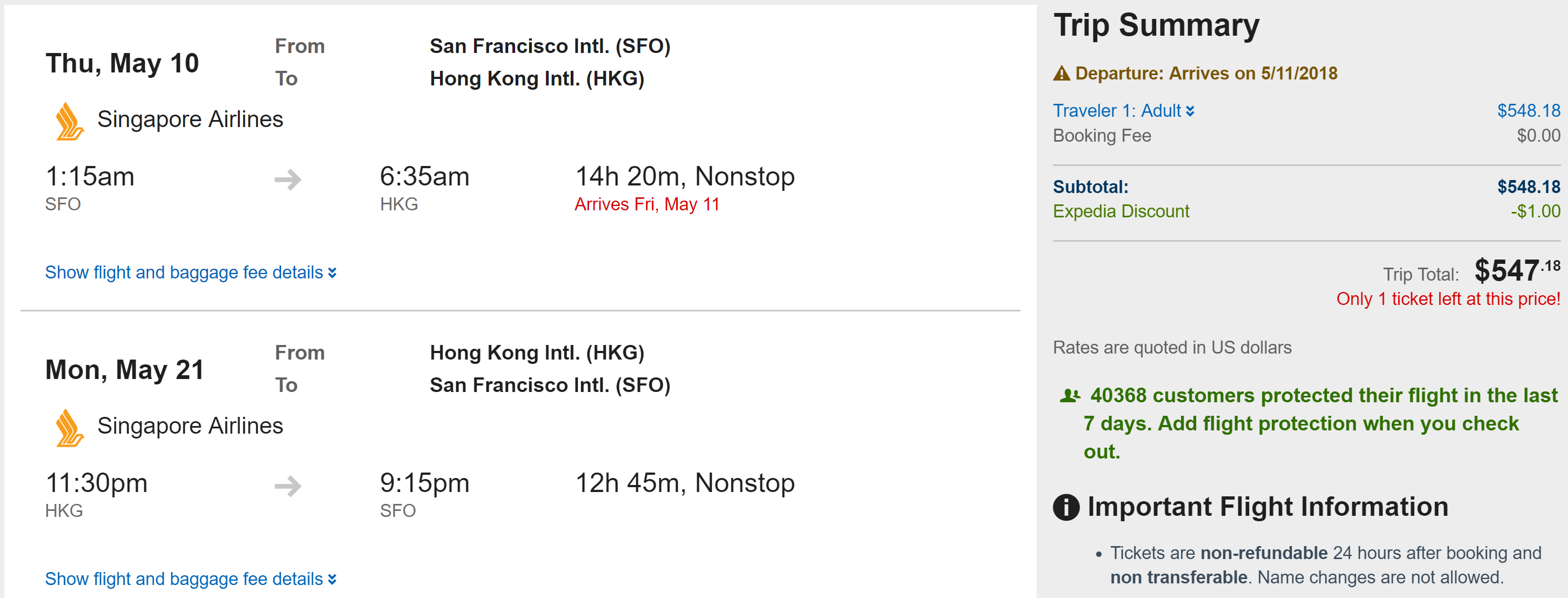The image size is (1568, 598).
Task: Click the Trip Summary heading
Action: [x=1156, y=25]
